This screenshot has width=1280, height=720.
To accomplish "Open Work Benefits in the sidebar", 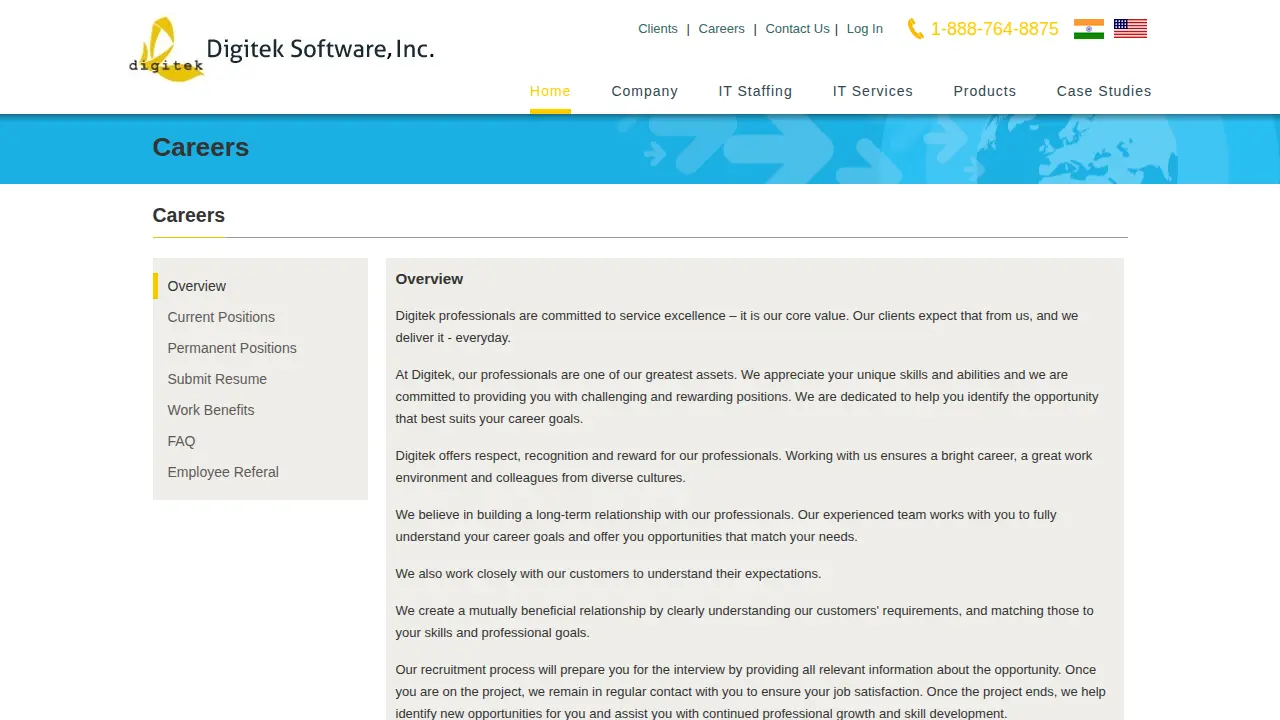I will [211, 410].
